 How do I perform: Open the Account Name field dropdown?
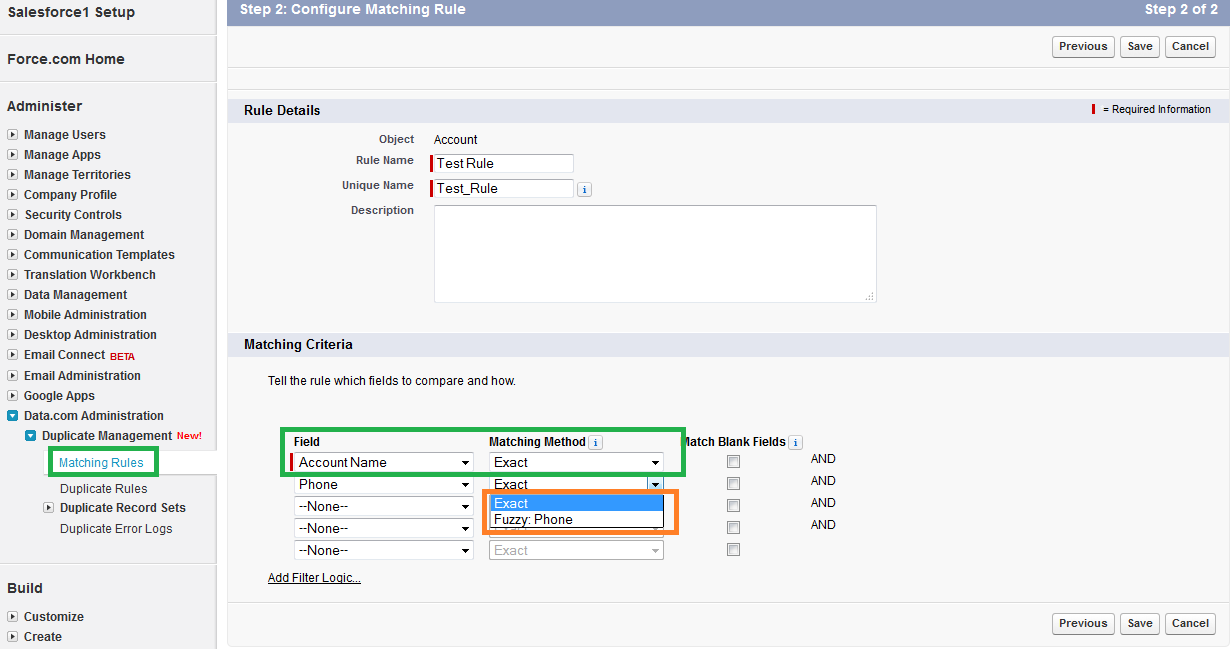tap(384, 463)
